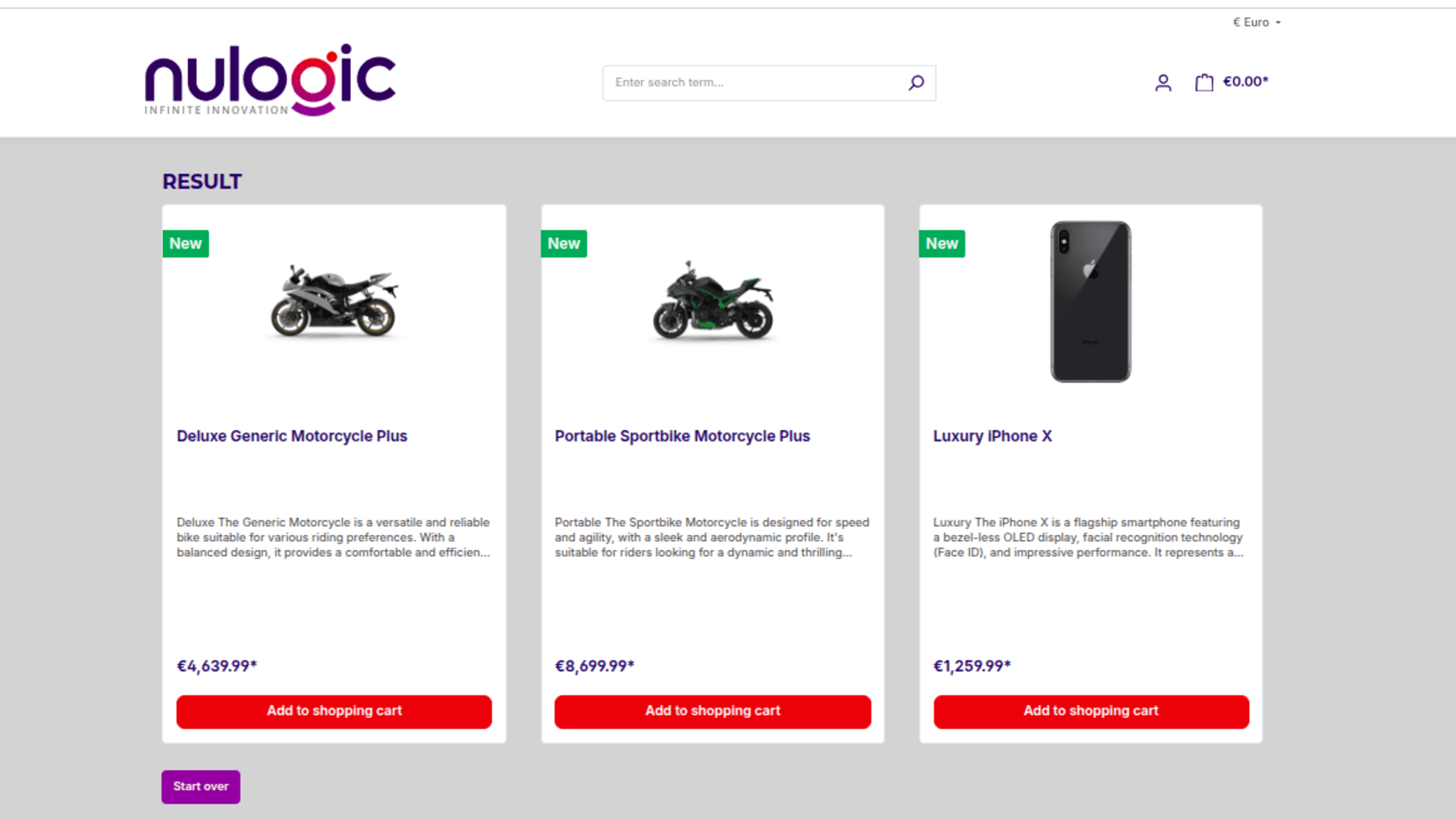Click the New badge on Luxury iPhone X
This screenshot has height=819, width=1456.
tap(942, 243)
